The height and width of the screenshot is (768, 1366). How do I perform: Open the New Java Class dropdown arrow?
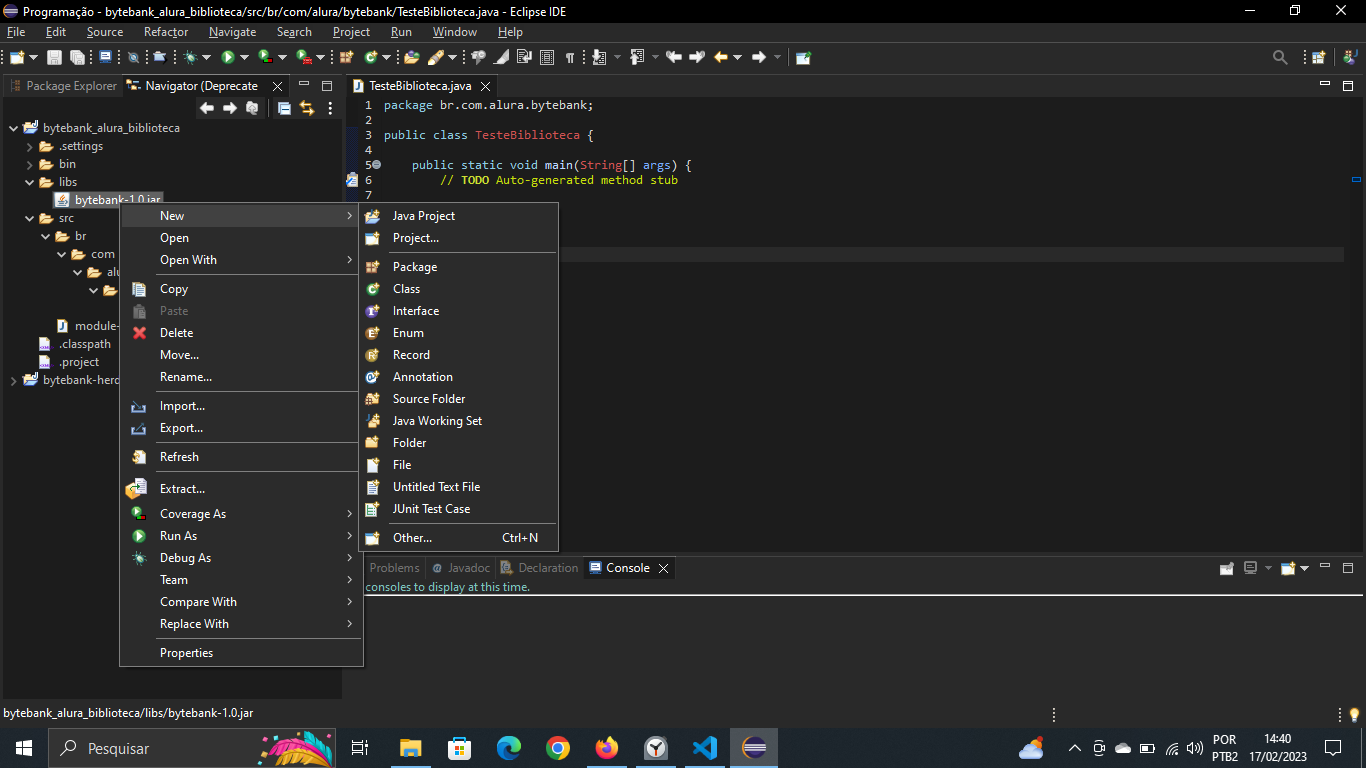(386, 57)
